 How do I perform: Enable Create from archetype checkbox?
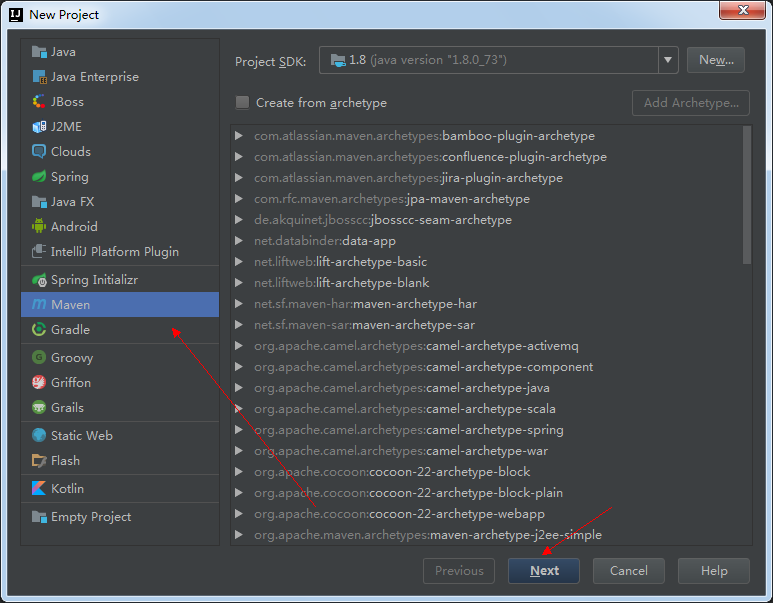click(242, 103)
